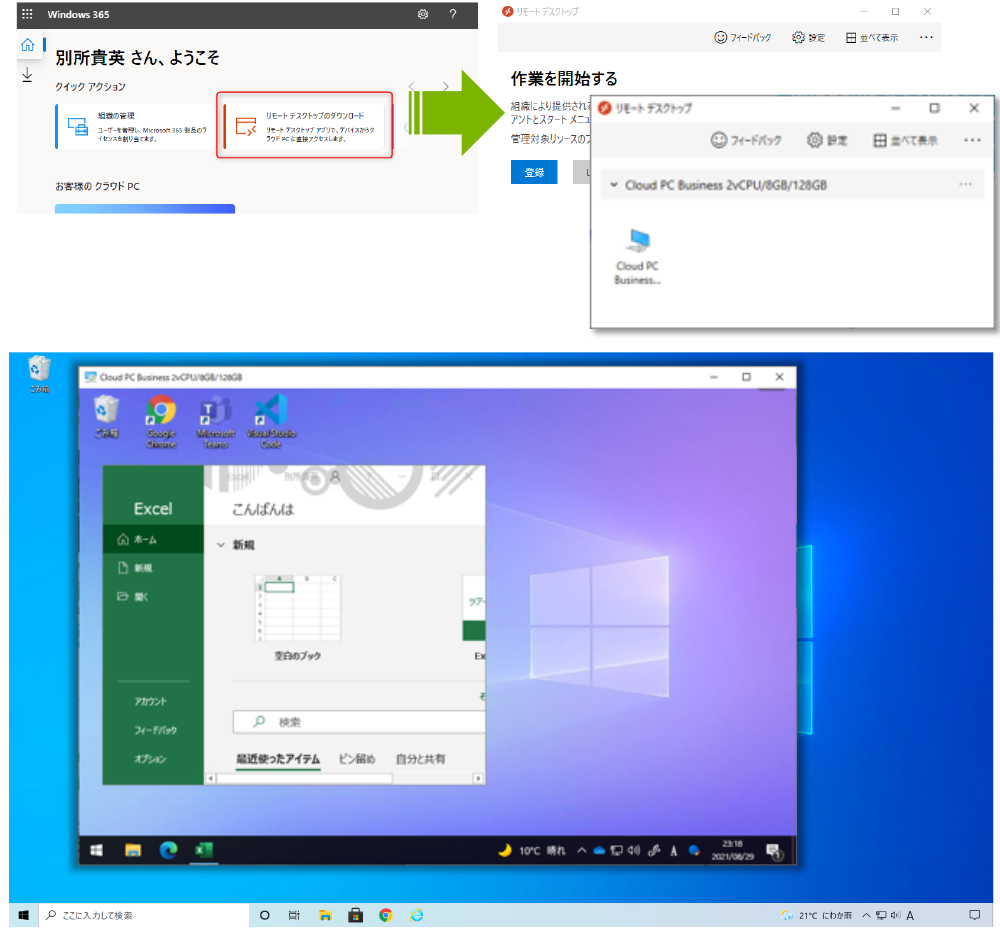Open the host PC Start menu
The height and width of the screenshot is (944, 1000).
click(24, 915)
